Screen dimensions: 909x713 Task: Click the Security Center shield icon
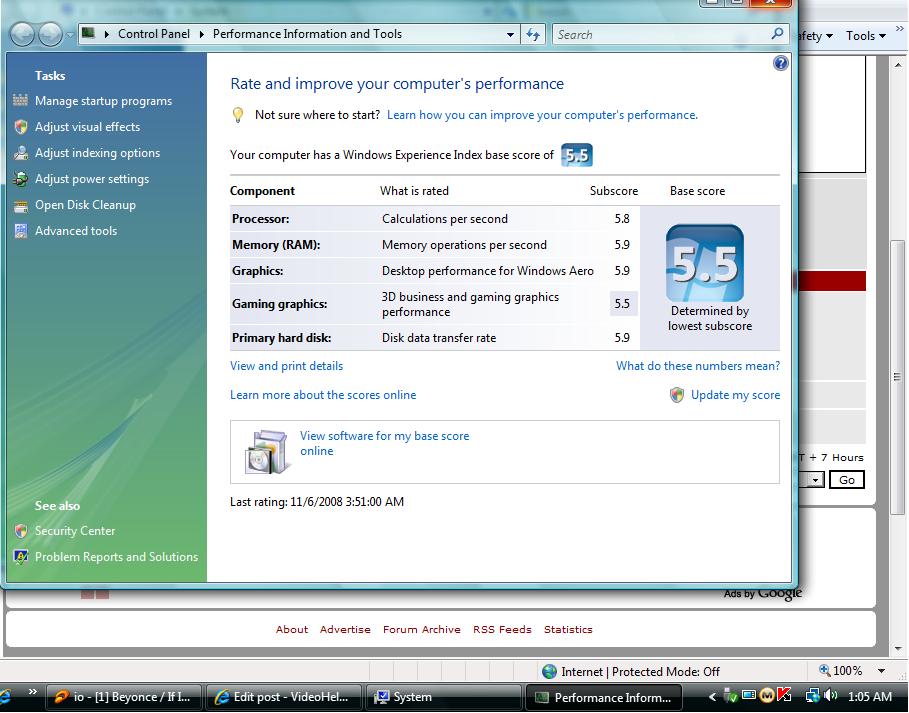(x=21, y=531)
